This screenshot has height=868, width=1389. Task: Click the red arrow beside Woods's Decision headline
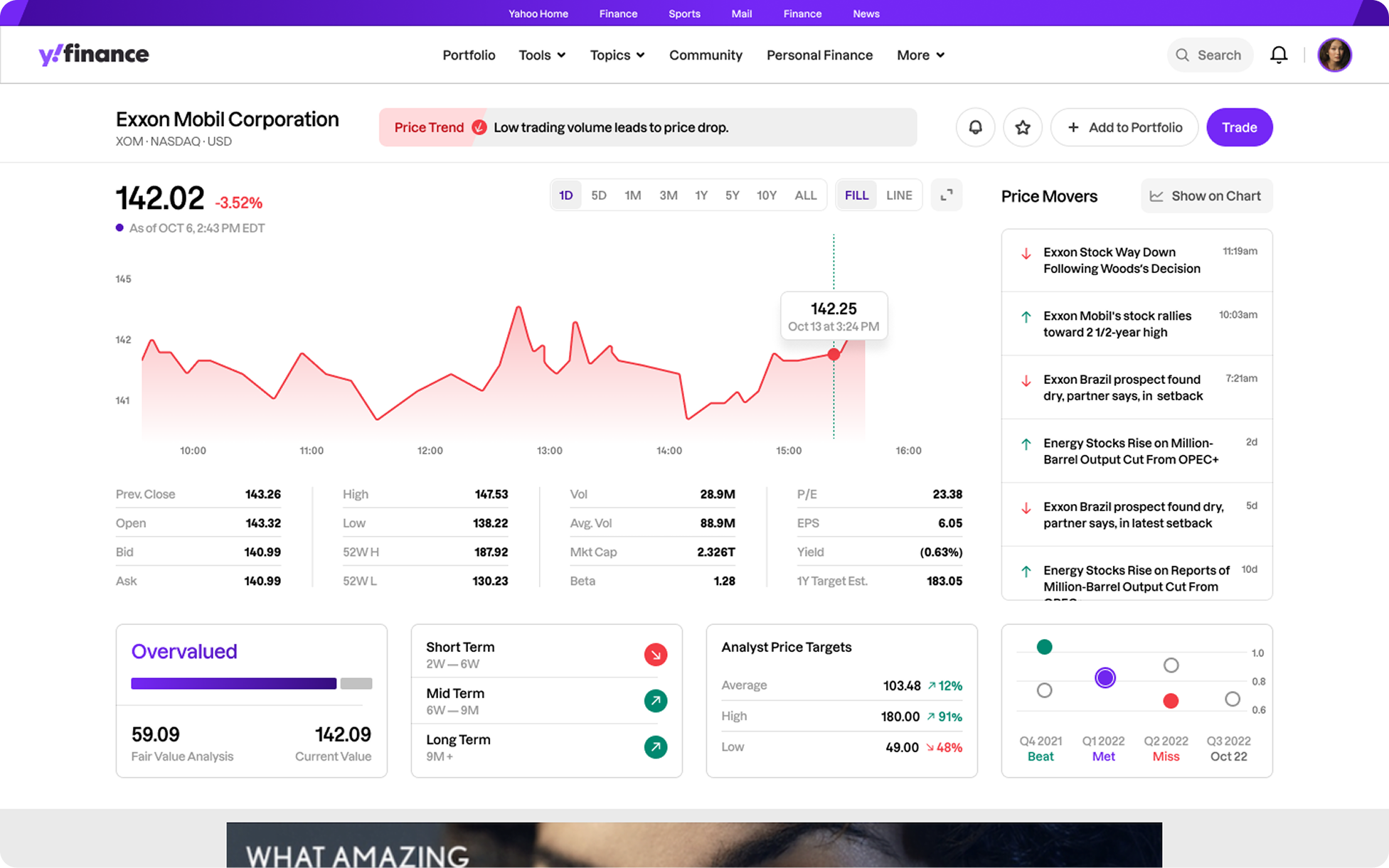coord(1026,253)
